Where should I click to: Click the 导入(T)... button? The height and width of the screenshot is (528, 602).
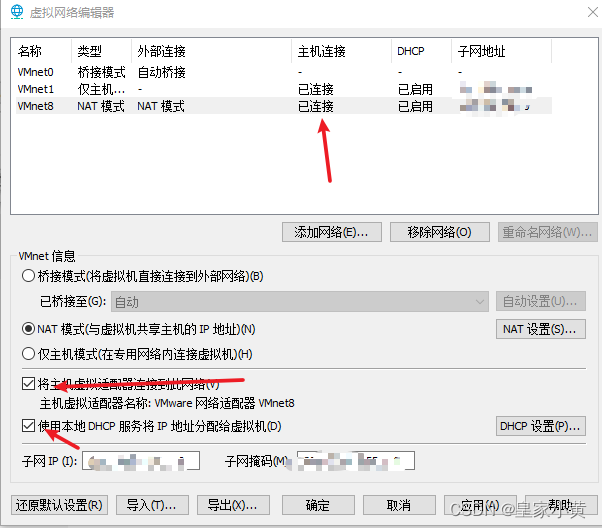(x=152, y=505)
